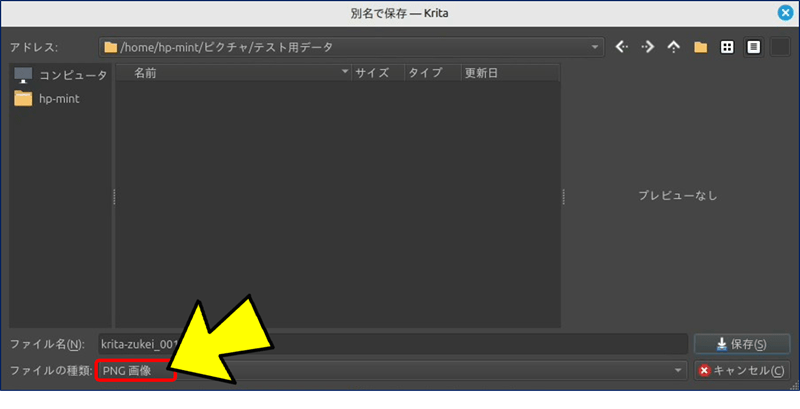Close the 別名で保存 dialog window
This screenshot has width=800, height=409.
[785, 13]
